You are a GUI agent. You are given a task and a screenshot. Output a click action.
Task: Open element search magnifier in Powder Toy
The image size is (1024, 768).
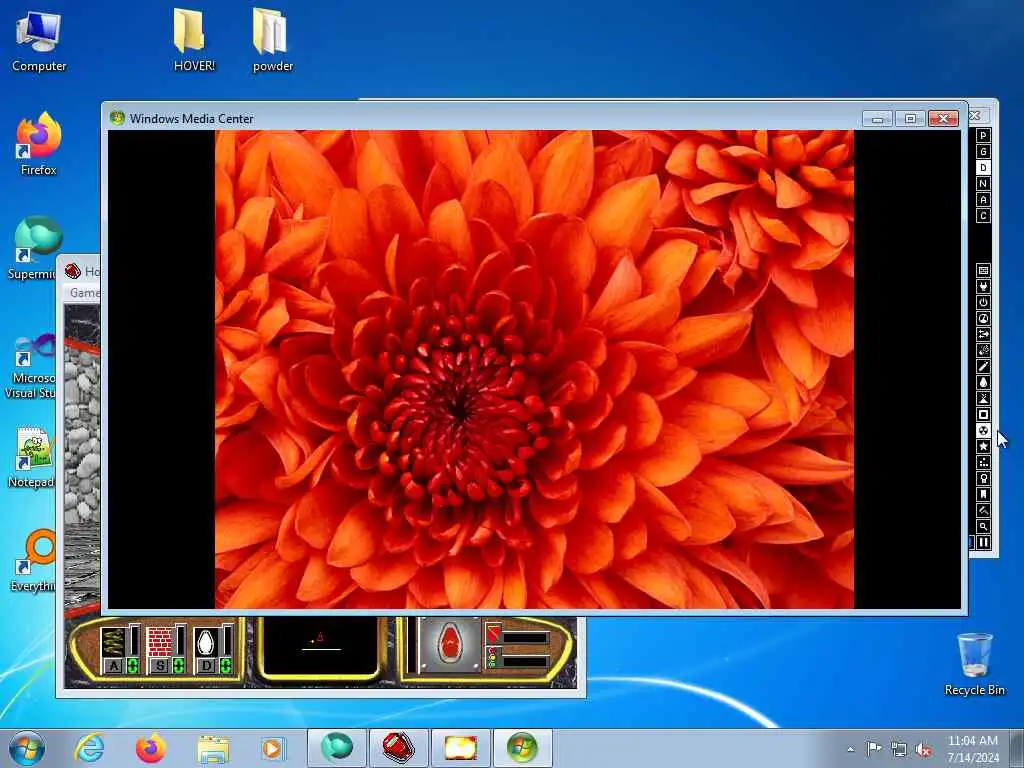click(x=983, y=526)
